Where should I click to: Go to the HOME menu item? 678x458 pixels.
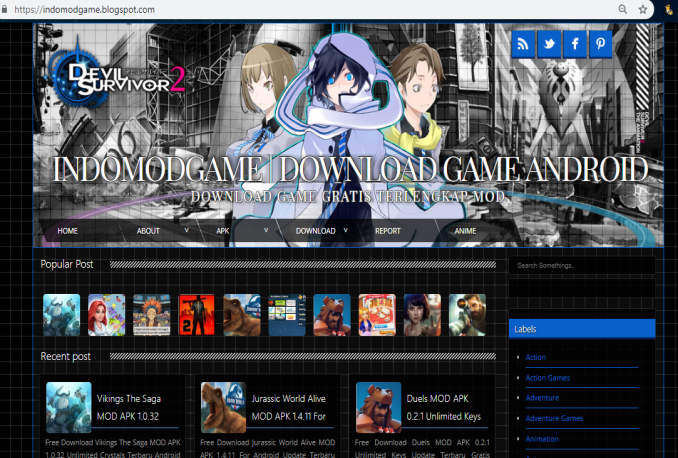pyautogui.click(x=68, y=231)
